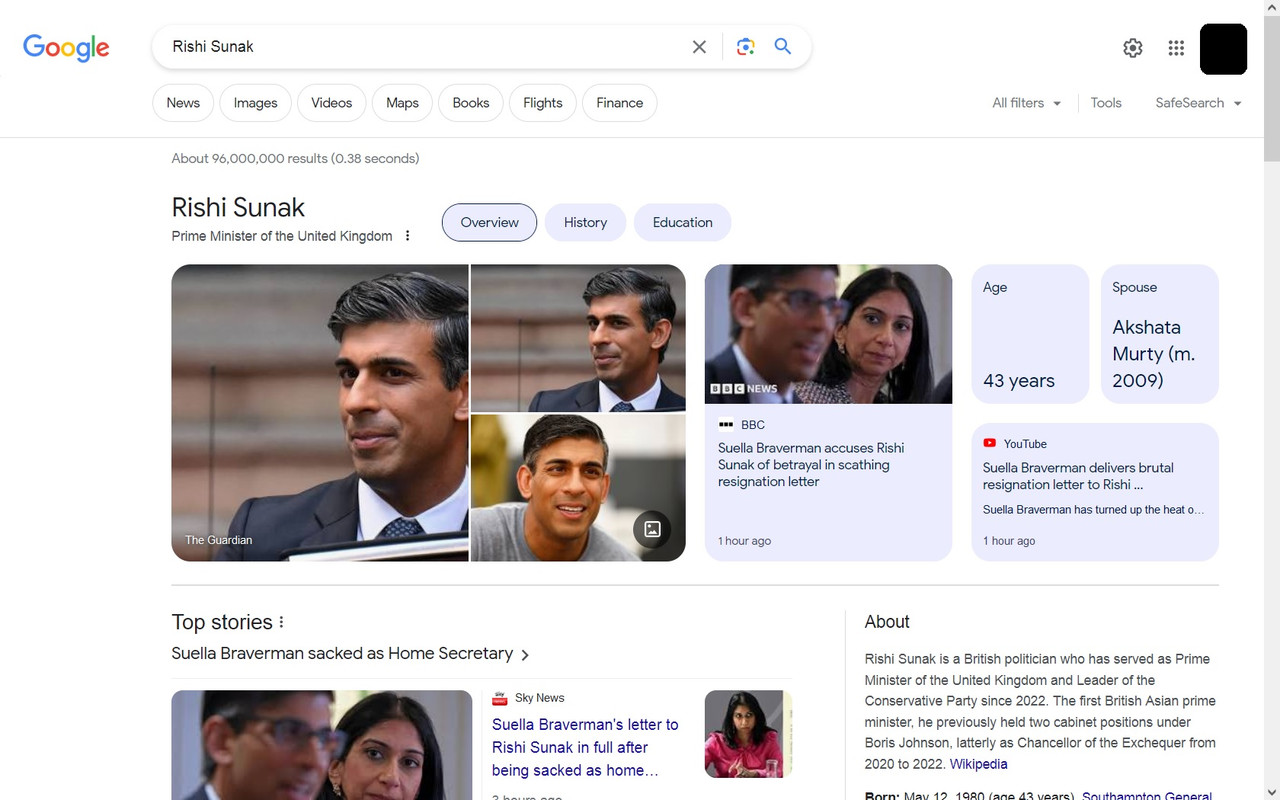Open Google Lens search in the search bar
Viewport: 1280px width, 800px height.
(745, 46)
